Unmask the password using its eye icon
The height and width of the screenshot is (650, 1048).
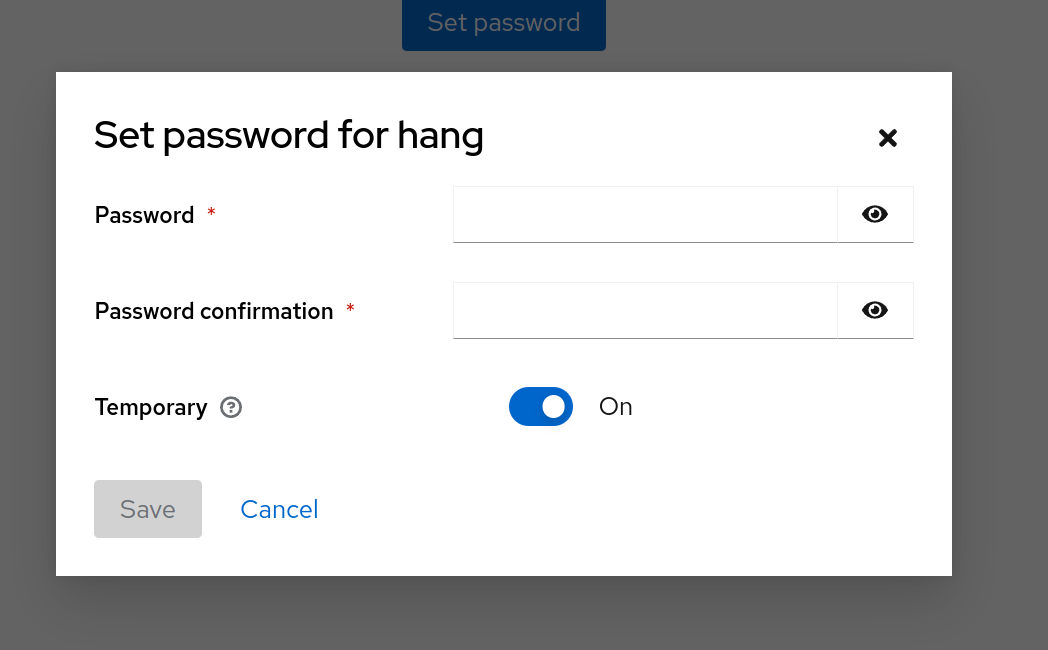pos(875,213)
